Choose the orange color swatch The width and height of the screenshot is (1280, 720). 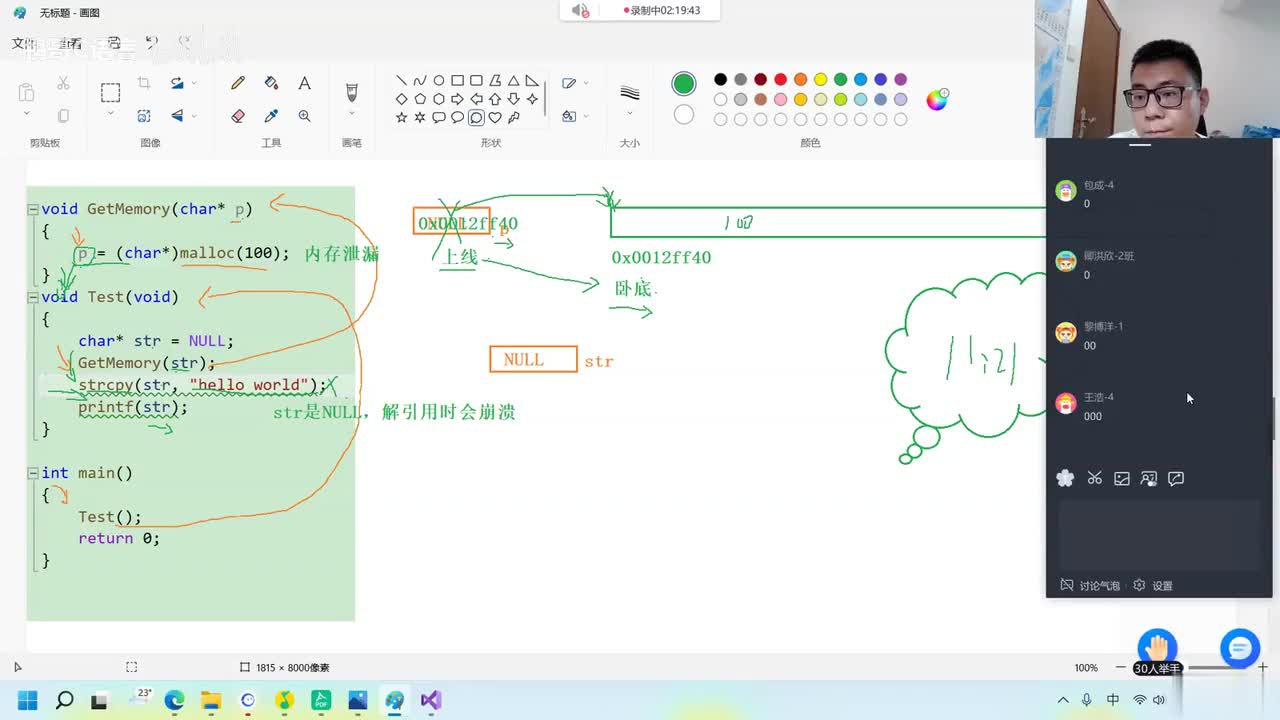800,80
